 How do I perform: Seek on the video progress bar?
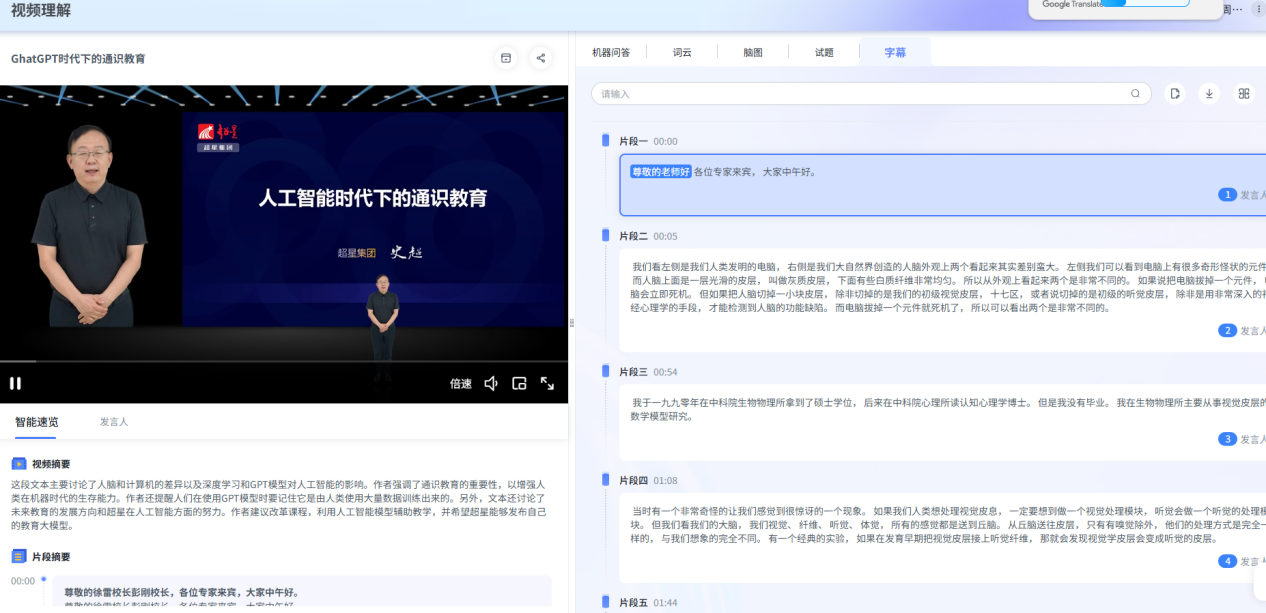(283, 361)
